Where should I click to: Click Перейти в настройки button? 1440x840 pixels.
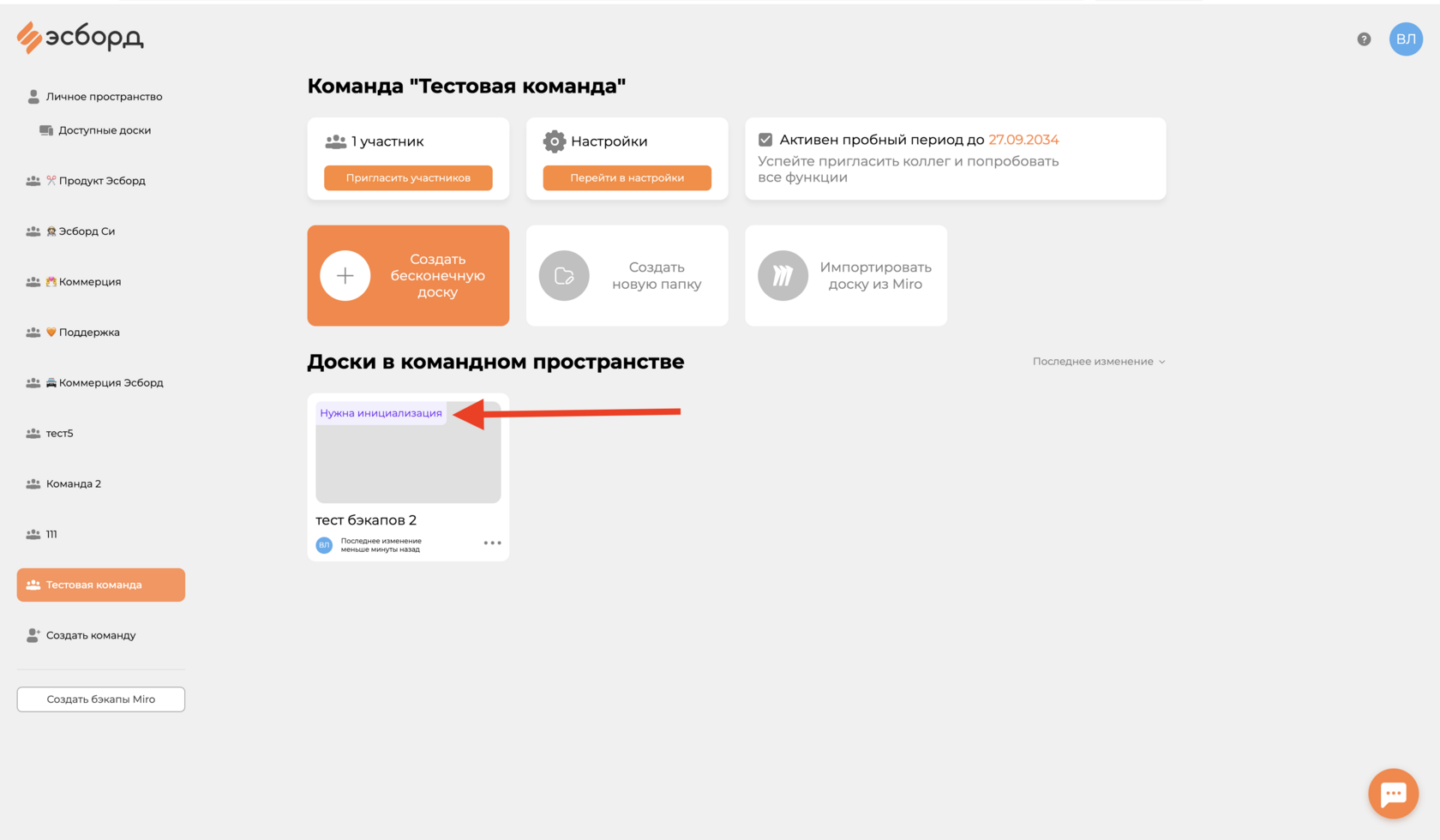coord(627,177)
